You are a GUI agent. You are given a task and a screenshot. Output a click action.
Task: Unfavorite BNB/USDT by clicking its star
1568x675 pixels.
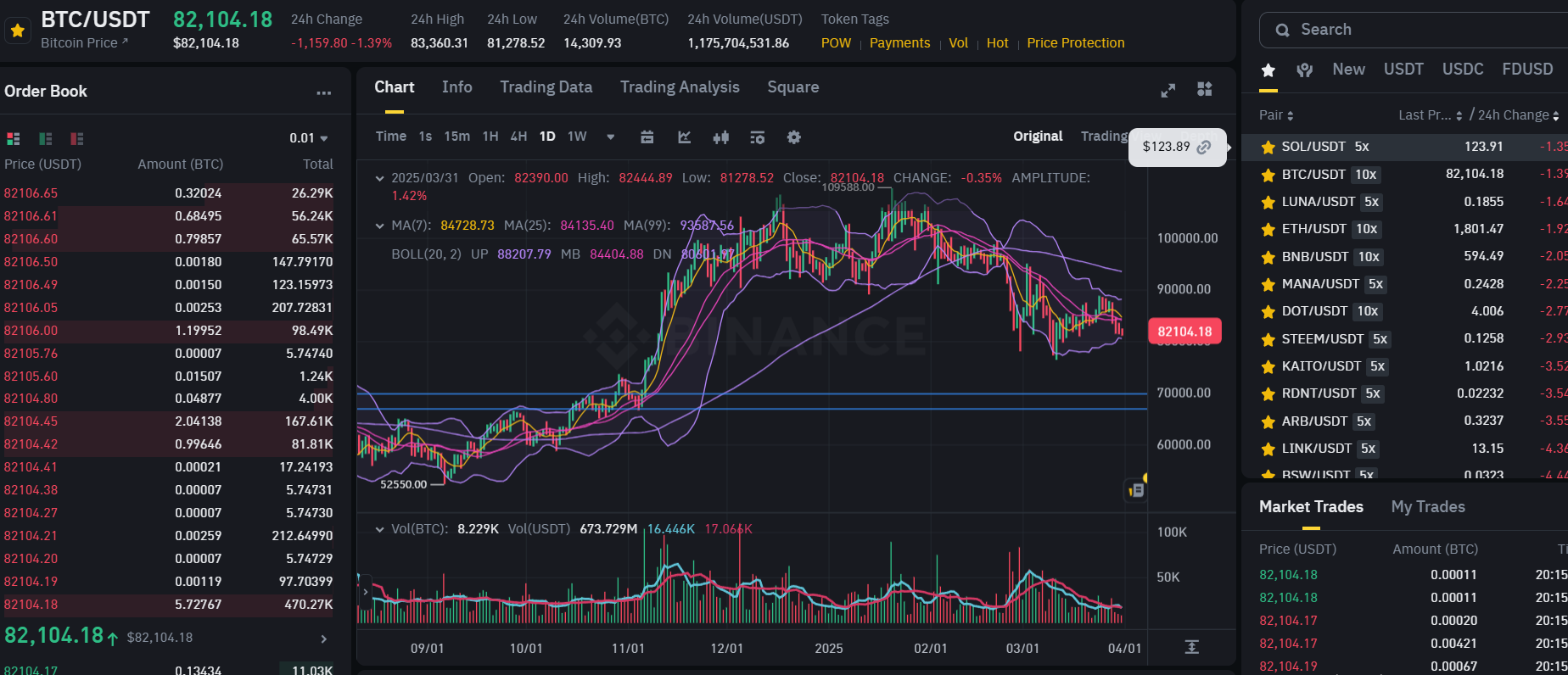[1268, 257]
